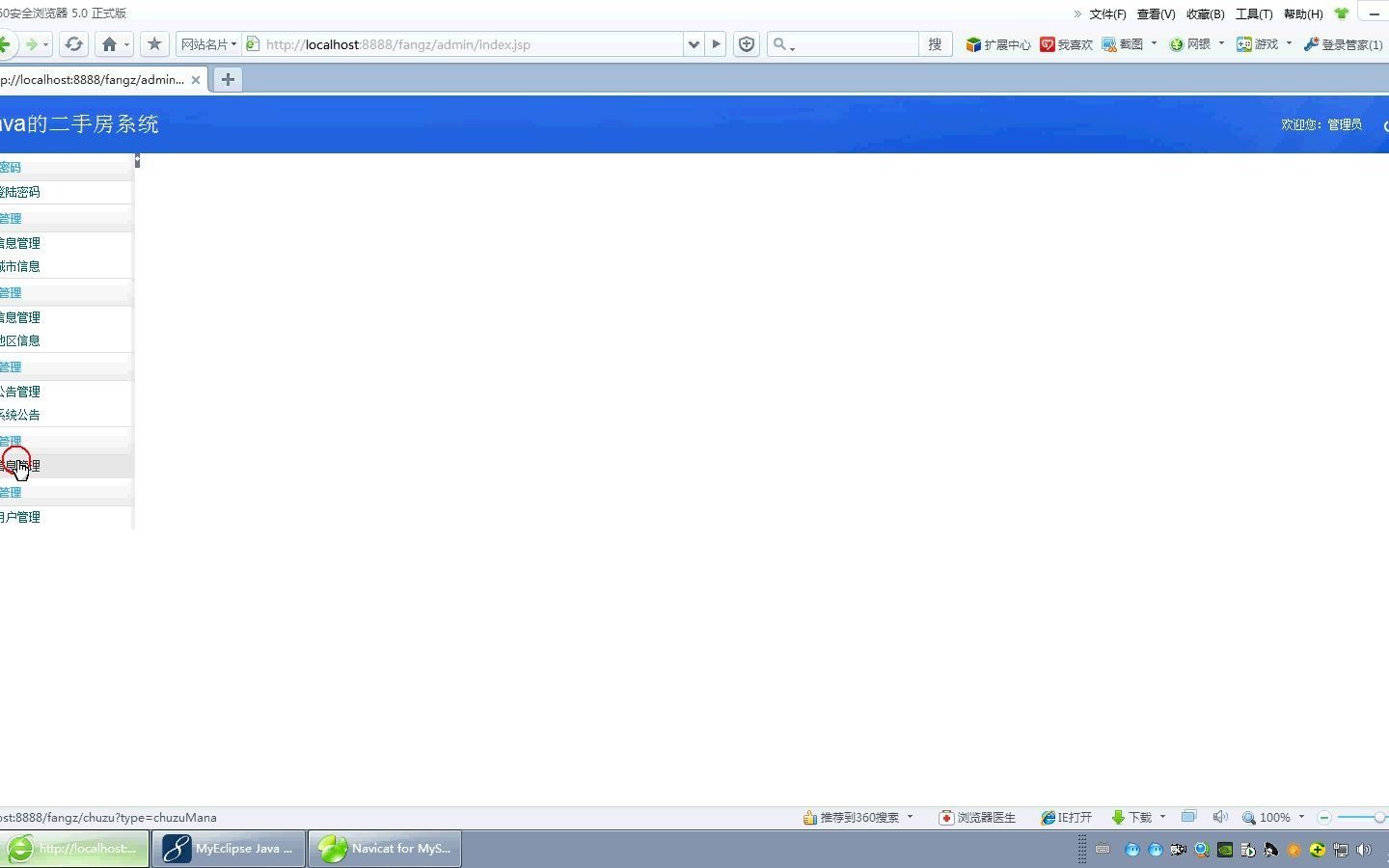
Task: Open the 扩展中心 extension center
Action: point(997,44)
